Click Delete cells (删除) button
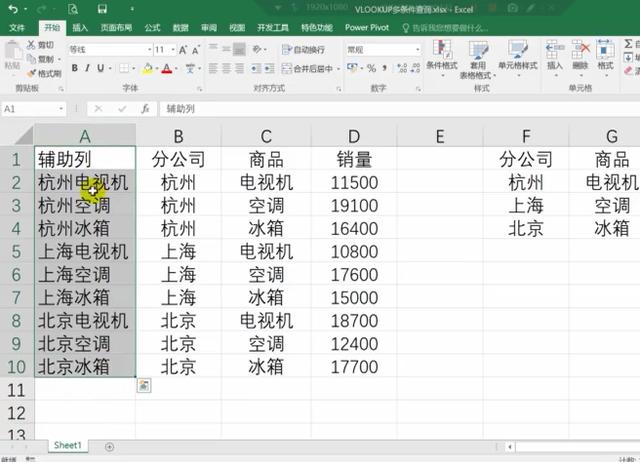 [x=580, y=57]
